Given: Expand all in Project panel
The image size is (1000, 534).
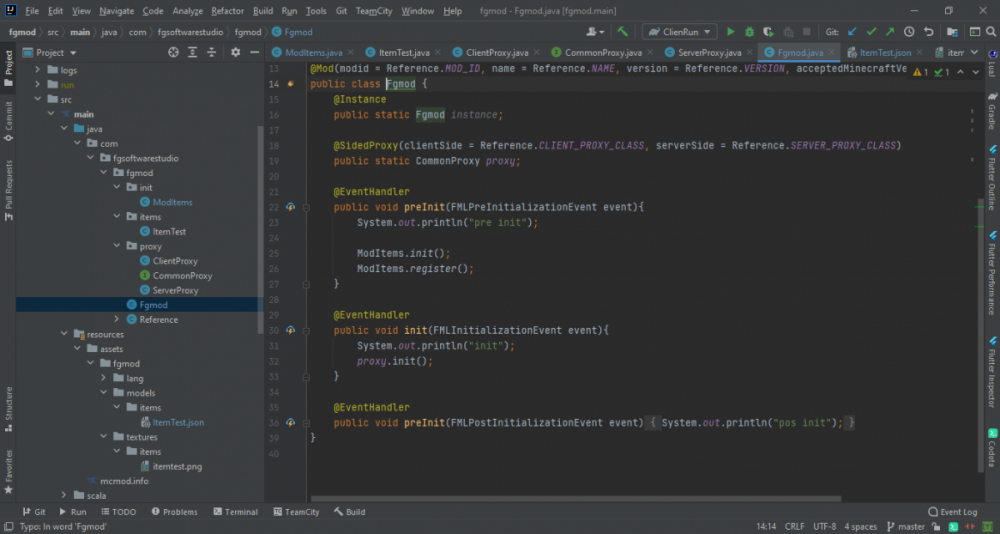Looking at the screenshot, I should pyautogui.click(x=193, y=52).
